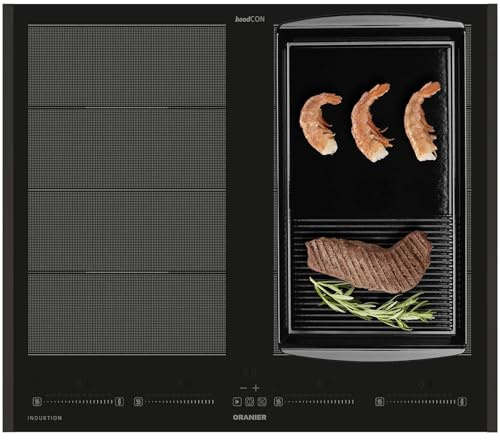This screenshot has width=500, height=440.
Task: Tap the play/pause touch icon
Action: pyautogui.click(x=237, y=402)
